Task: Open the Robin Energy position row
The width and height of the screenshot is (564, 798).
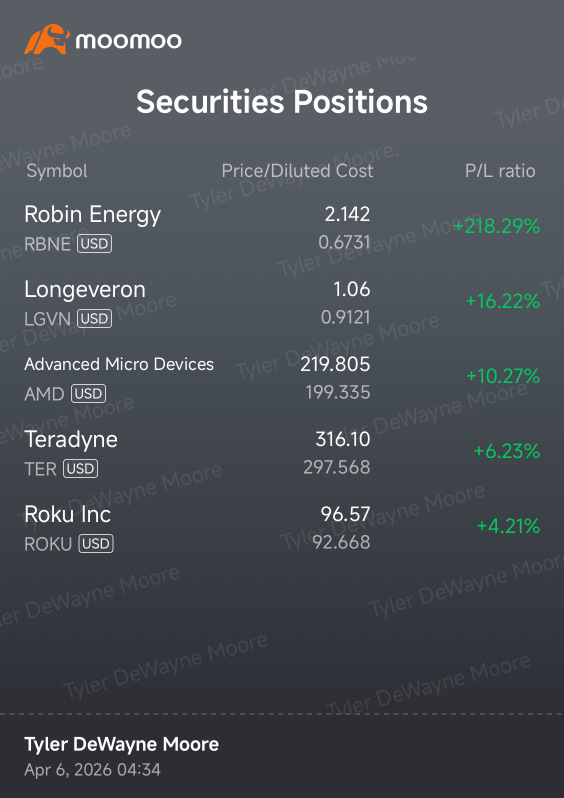Action: (x=282, y=228)
